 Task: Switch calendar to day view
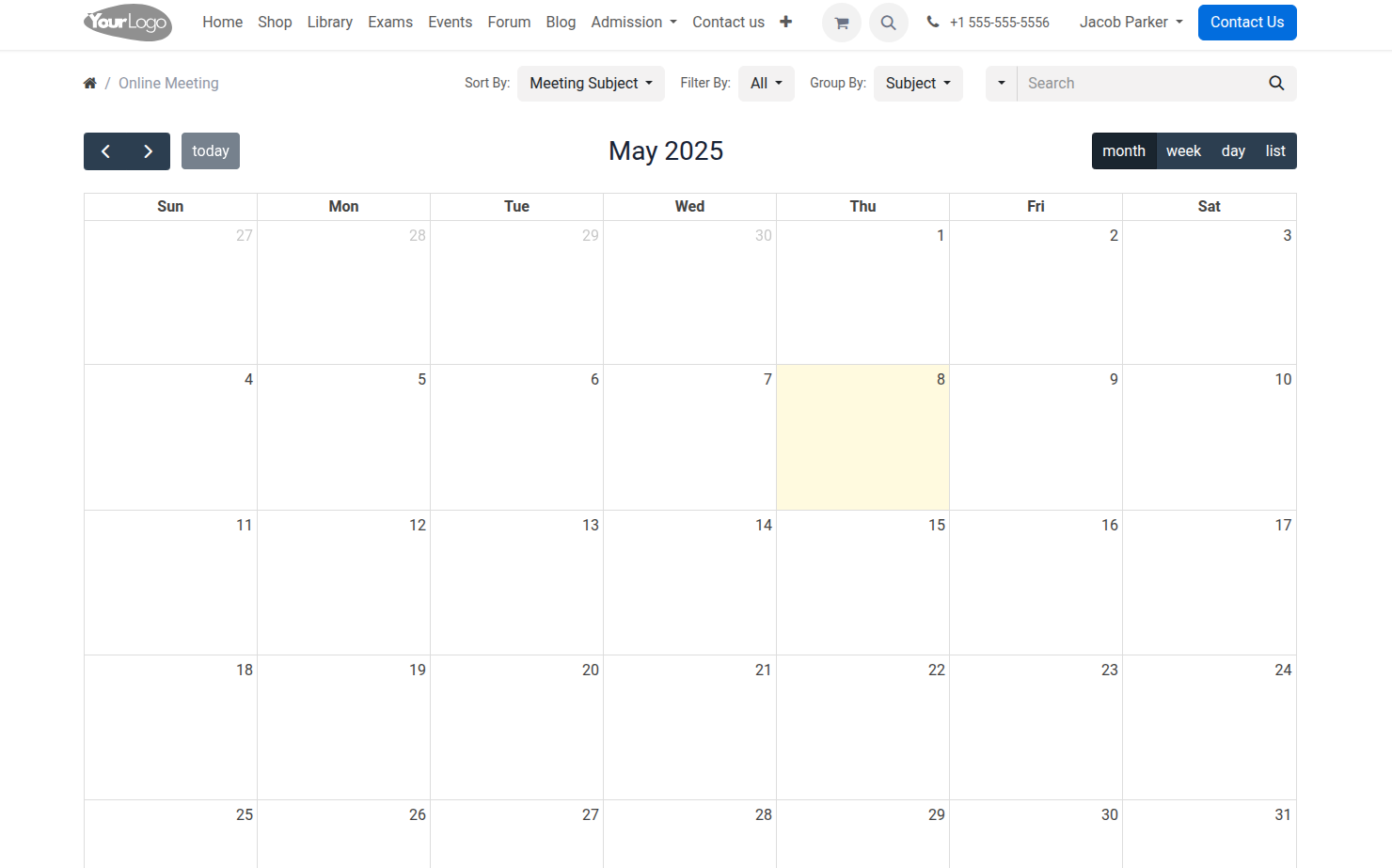pos(1232,151)
